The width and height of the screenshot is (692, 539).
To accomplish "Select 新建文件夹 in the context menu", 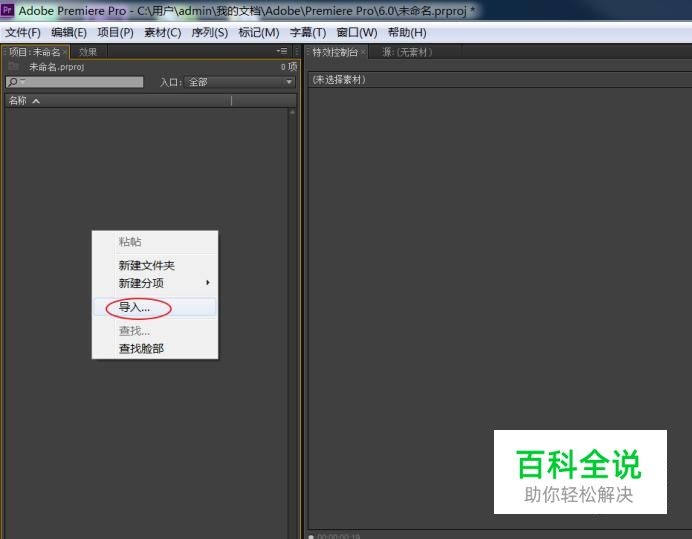I will coord(154,265).
